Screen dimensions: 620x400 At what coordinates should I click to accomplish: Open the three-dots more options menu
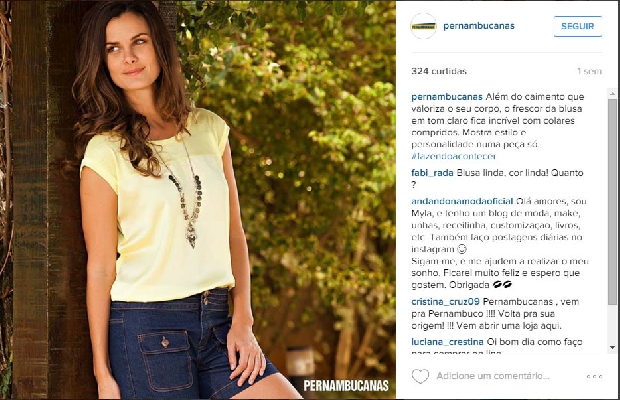coord(594,376)
